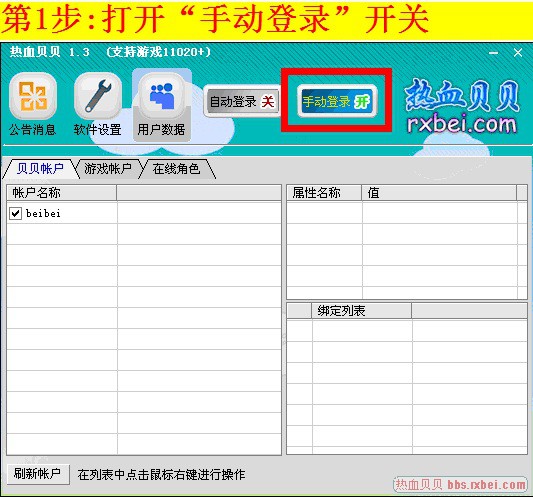Open the 公告消息 announcements icon
The image size is (533, 498).
point(33,105)
